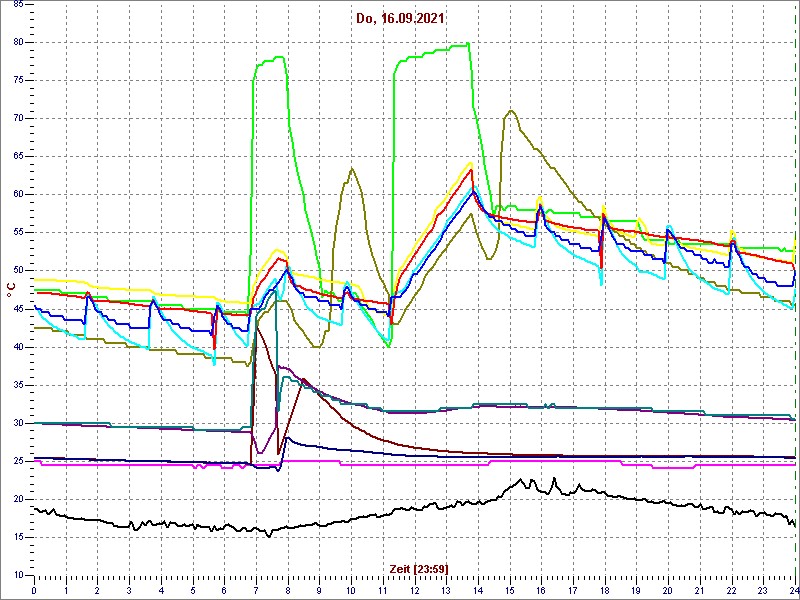Pick hour 19 on the time axis
Image resolution: width=800 pixels, height=600 pixels.
point(637,589)
